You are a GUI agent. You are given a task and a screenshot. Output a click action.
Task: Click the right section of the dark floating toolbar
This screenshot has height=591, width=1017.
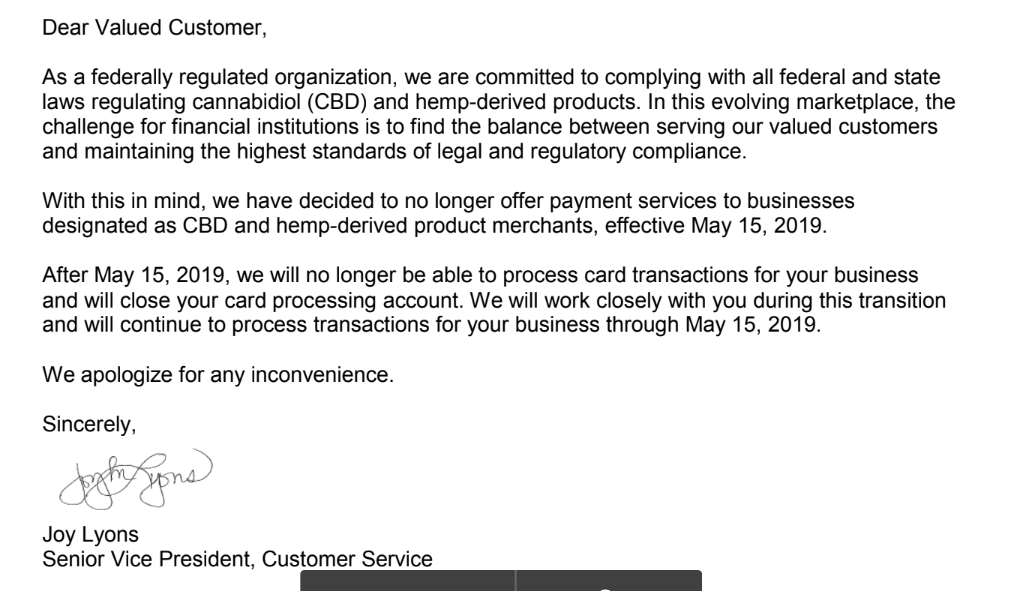tap(609, 581)
